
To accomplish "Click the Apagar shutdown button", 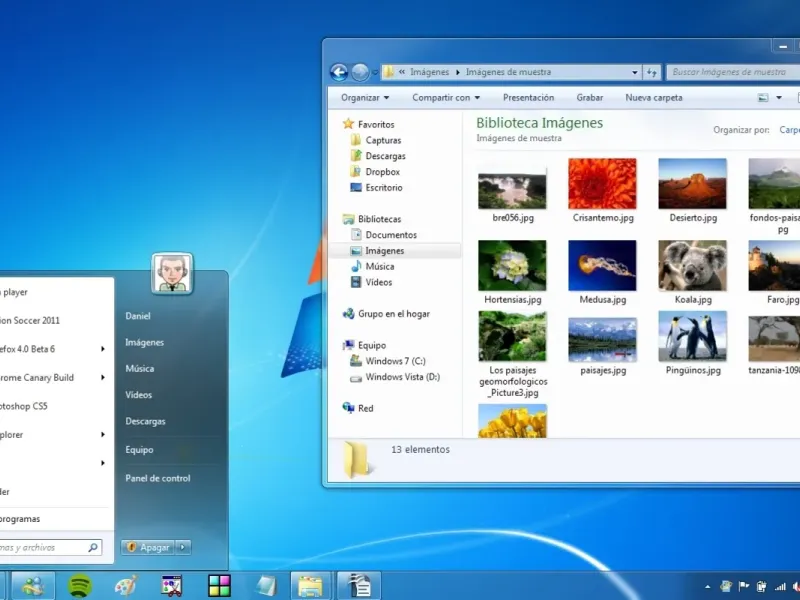I will [x=148, y=547].
